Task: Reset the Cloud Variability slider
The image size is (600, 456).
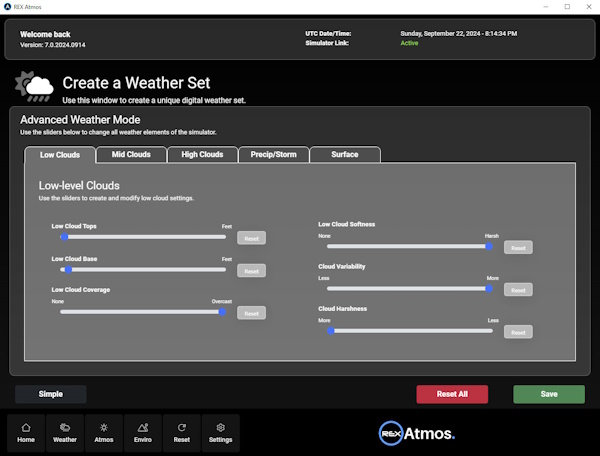Action: [x=518, y=290]
